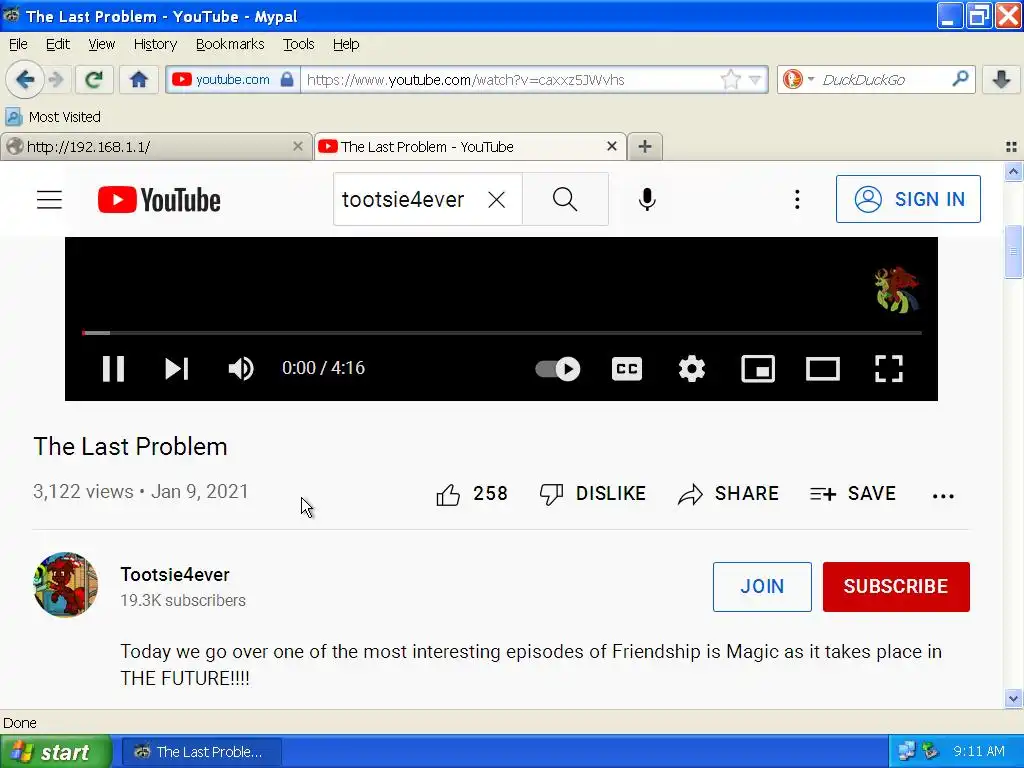1024x768 pixels.
Task: Skip to next video
Action: (x=176, y=368)
